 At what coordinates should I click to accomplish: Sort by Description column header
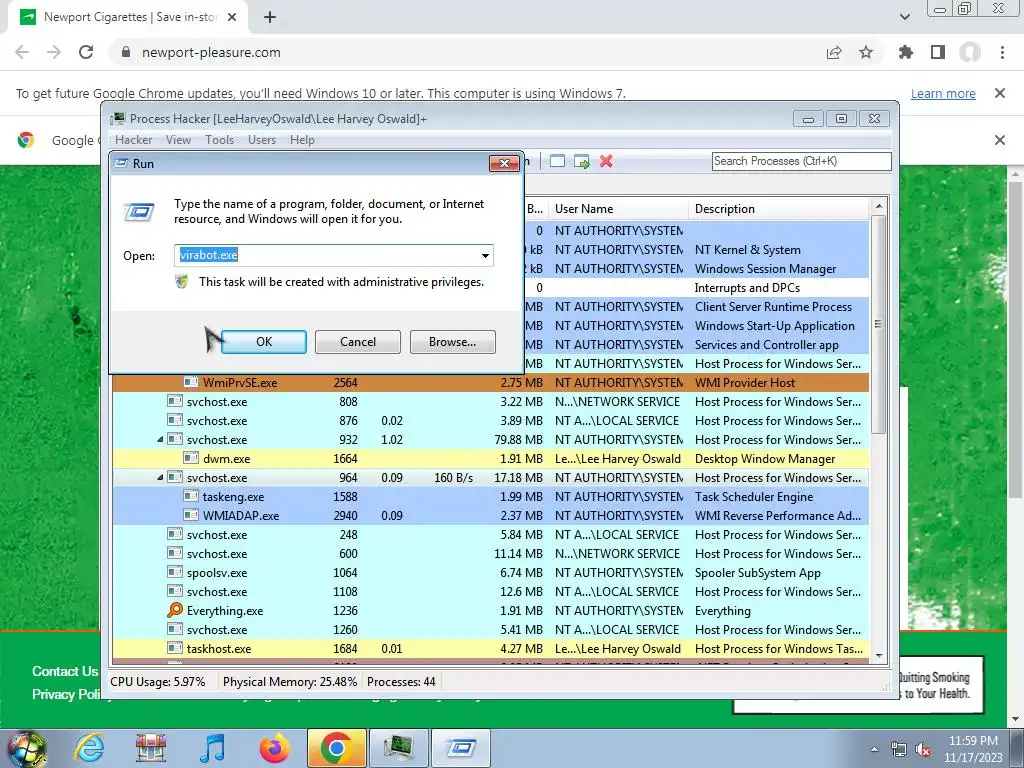[778, 209]
